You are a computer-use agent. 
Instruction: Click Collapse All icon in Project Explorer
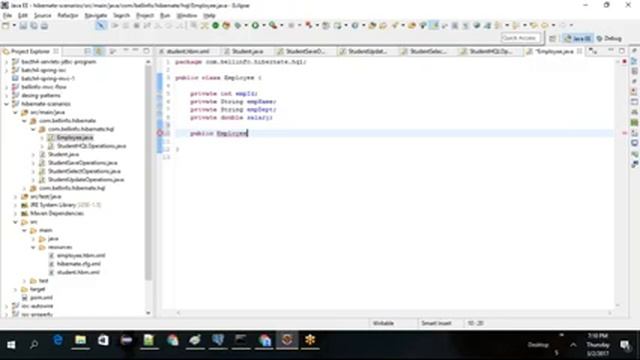point(87,51)
